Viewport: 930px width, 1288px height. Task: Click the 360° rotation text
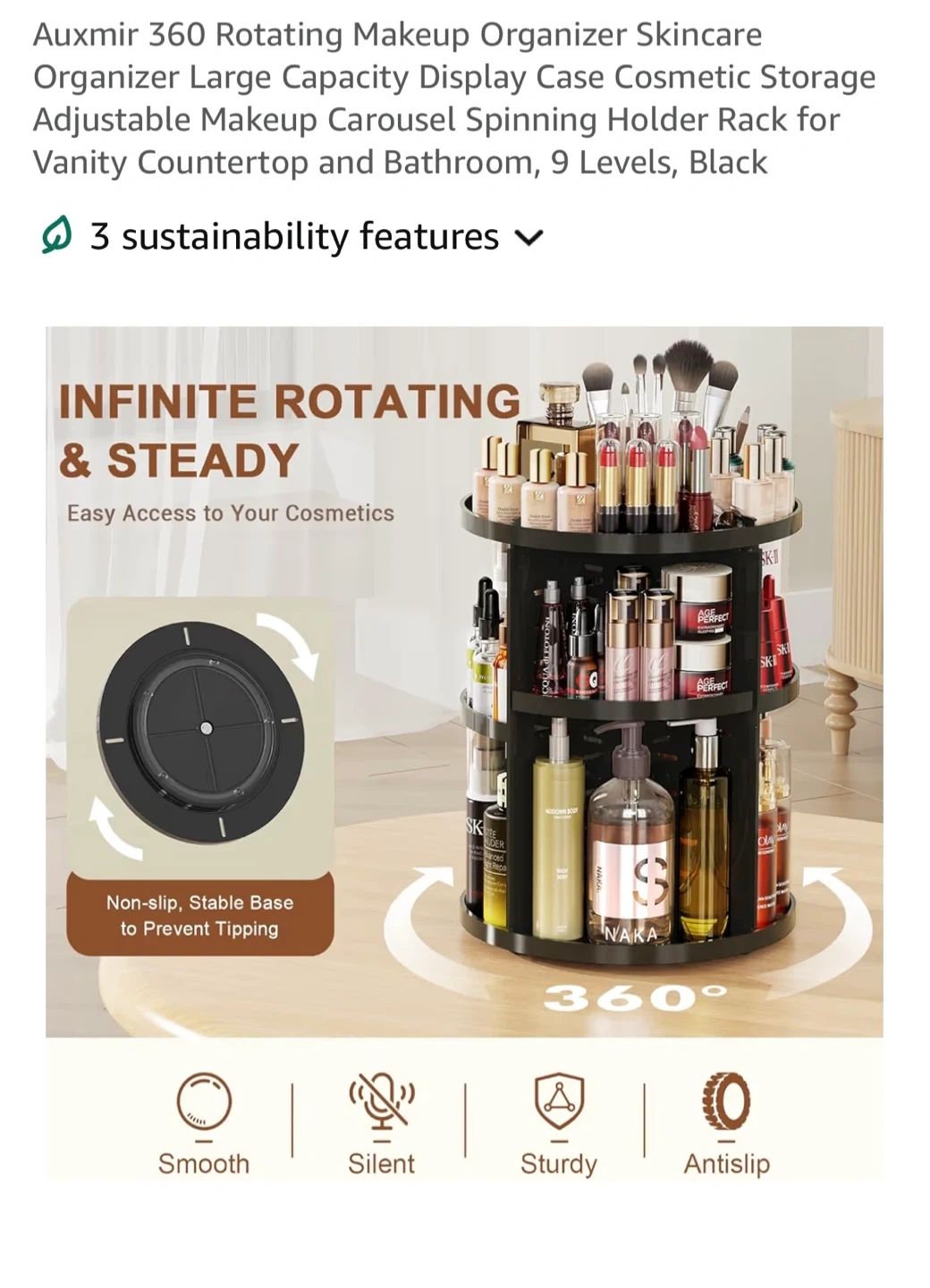[x=635, y=997]
